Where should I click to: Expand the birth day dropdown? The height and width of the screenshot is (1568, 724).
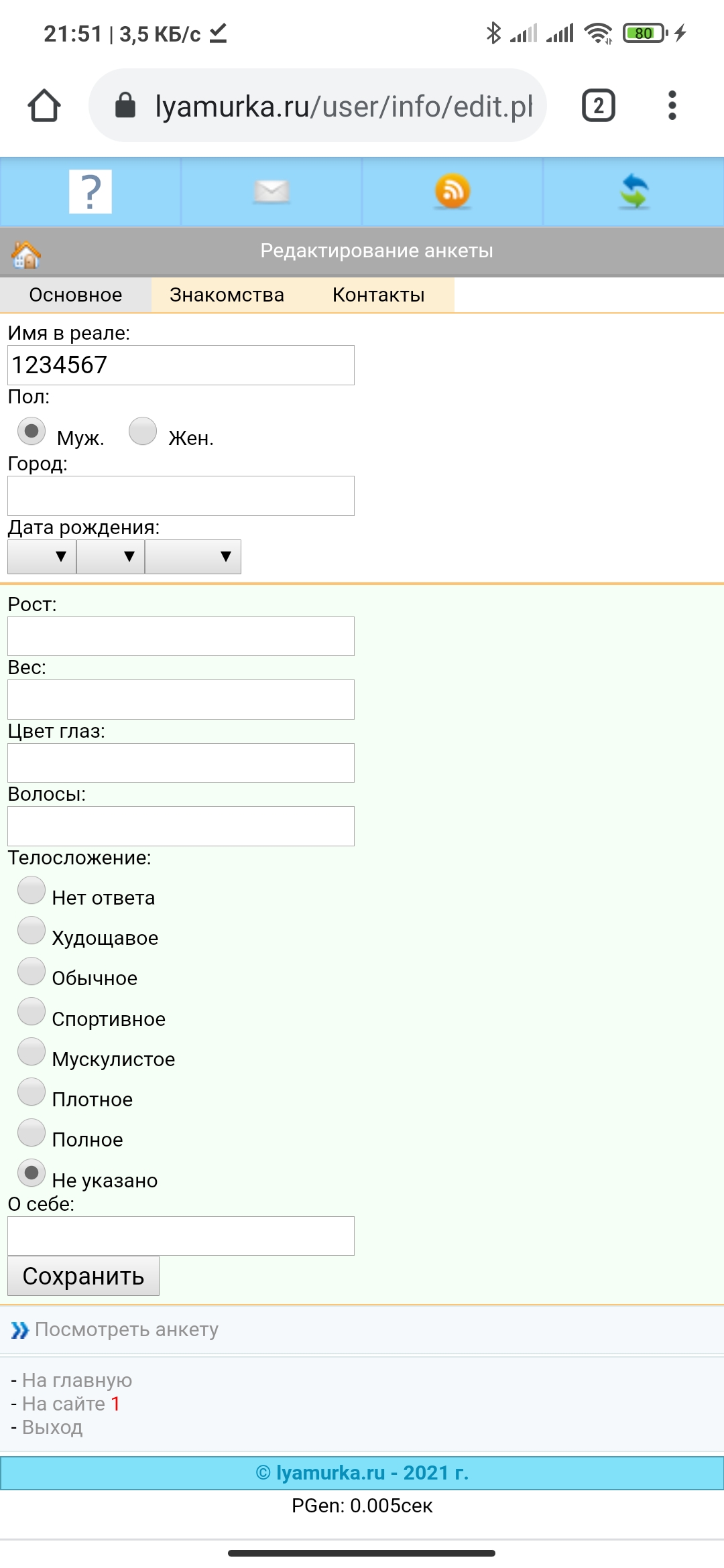point(42,557)
